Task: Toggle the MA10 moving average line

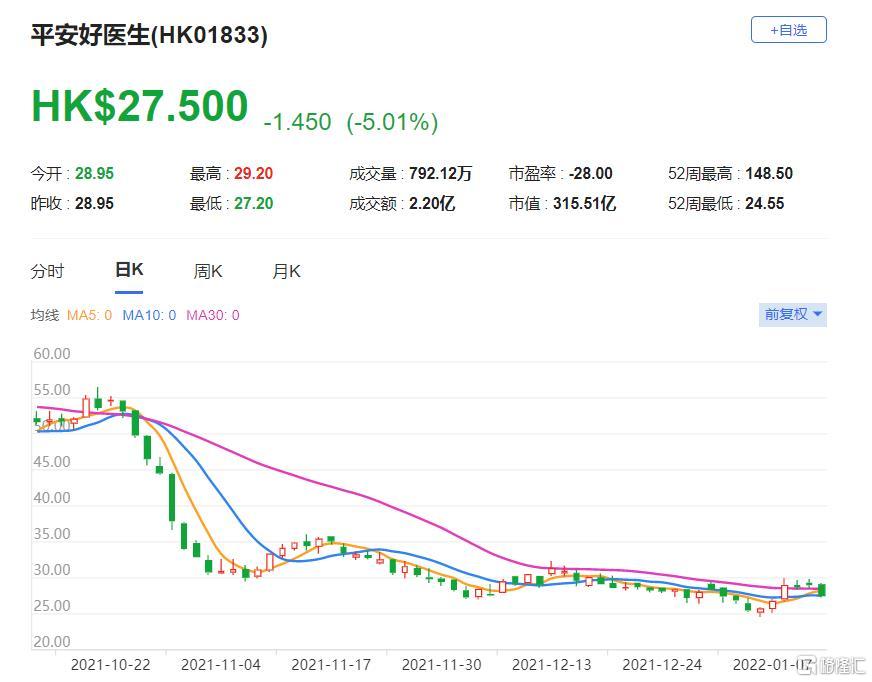Action: [148, 315]
